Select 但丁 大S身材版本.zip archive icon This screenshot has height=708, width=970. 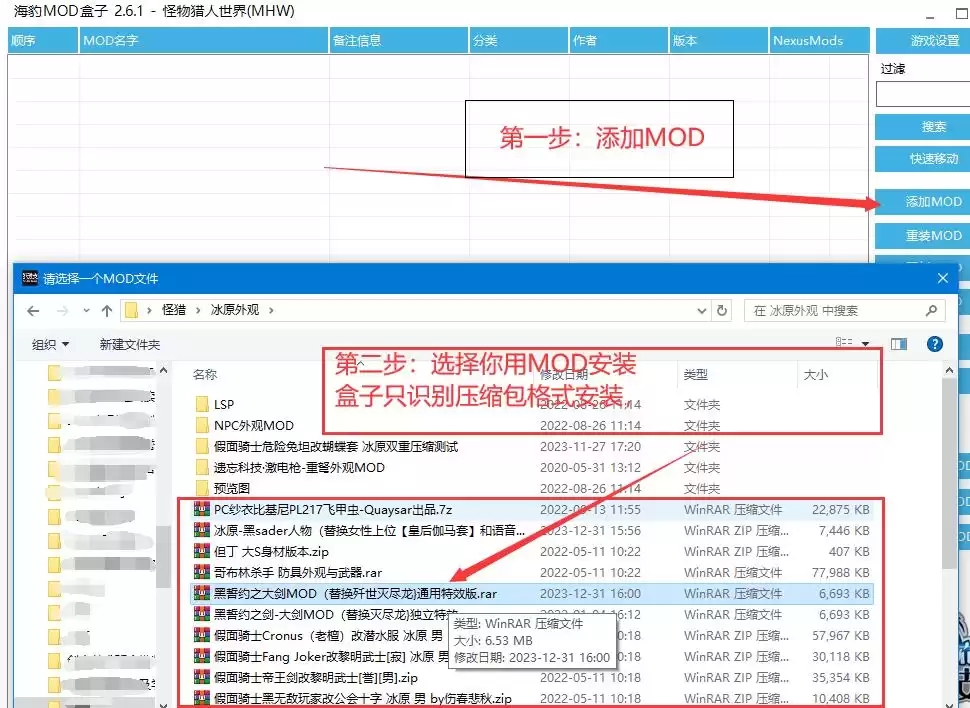click(202, 552)
